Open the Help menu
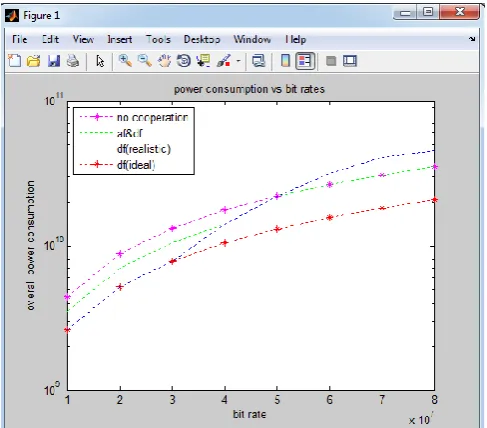The height and width of the screenshot is (428, 487). [x=295, y=40]
